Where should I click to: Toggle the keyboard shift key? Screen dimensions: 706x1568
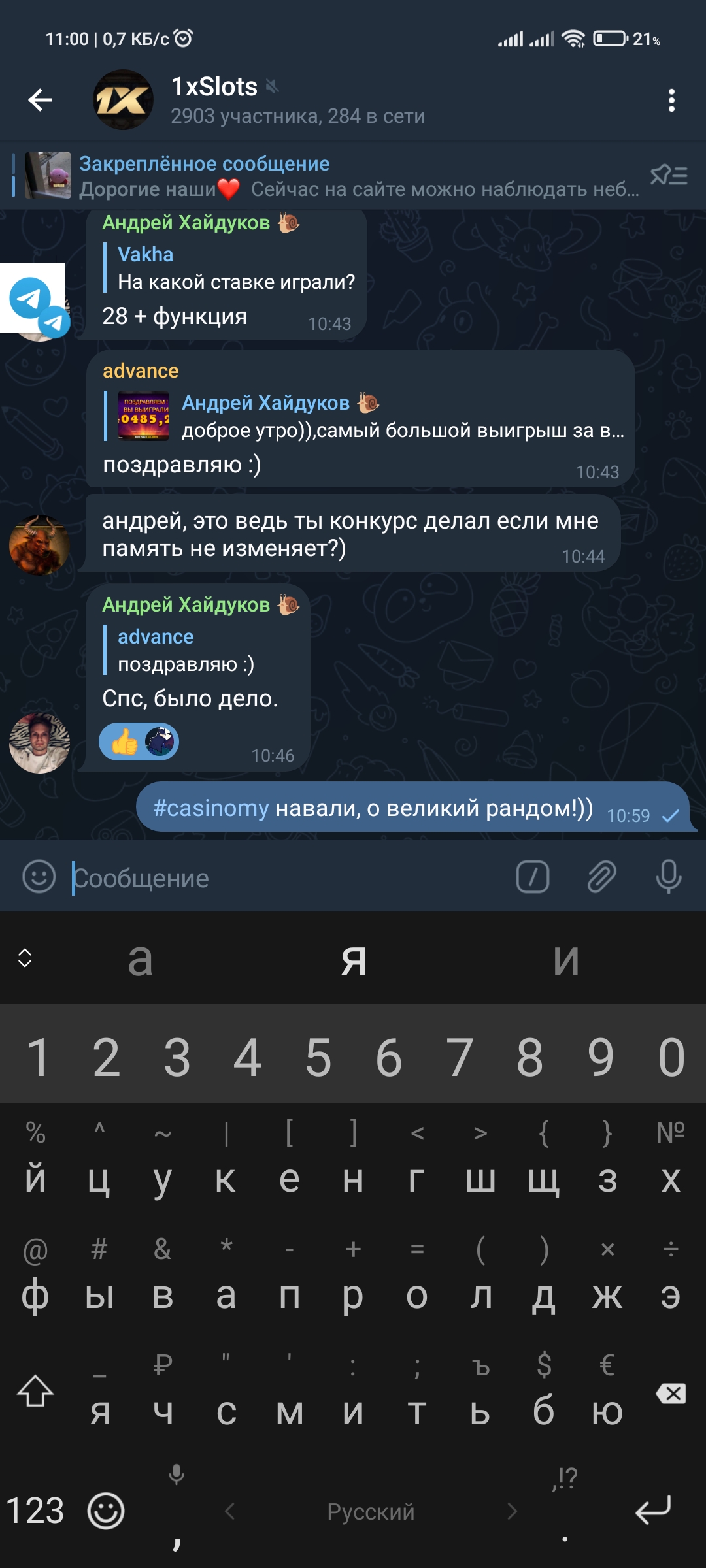[35, 1391]
